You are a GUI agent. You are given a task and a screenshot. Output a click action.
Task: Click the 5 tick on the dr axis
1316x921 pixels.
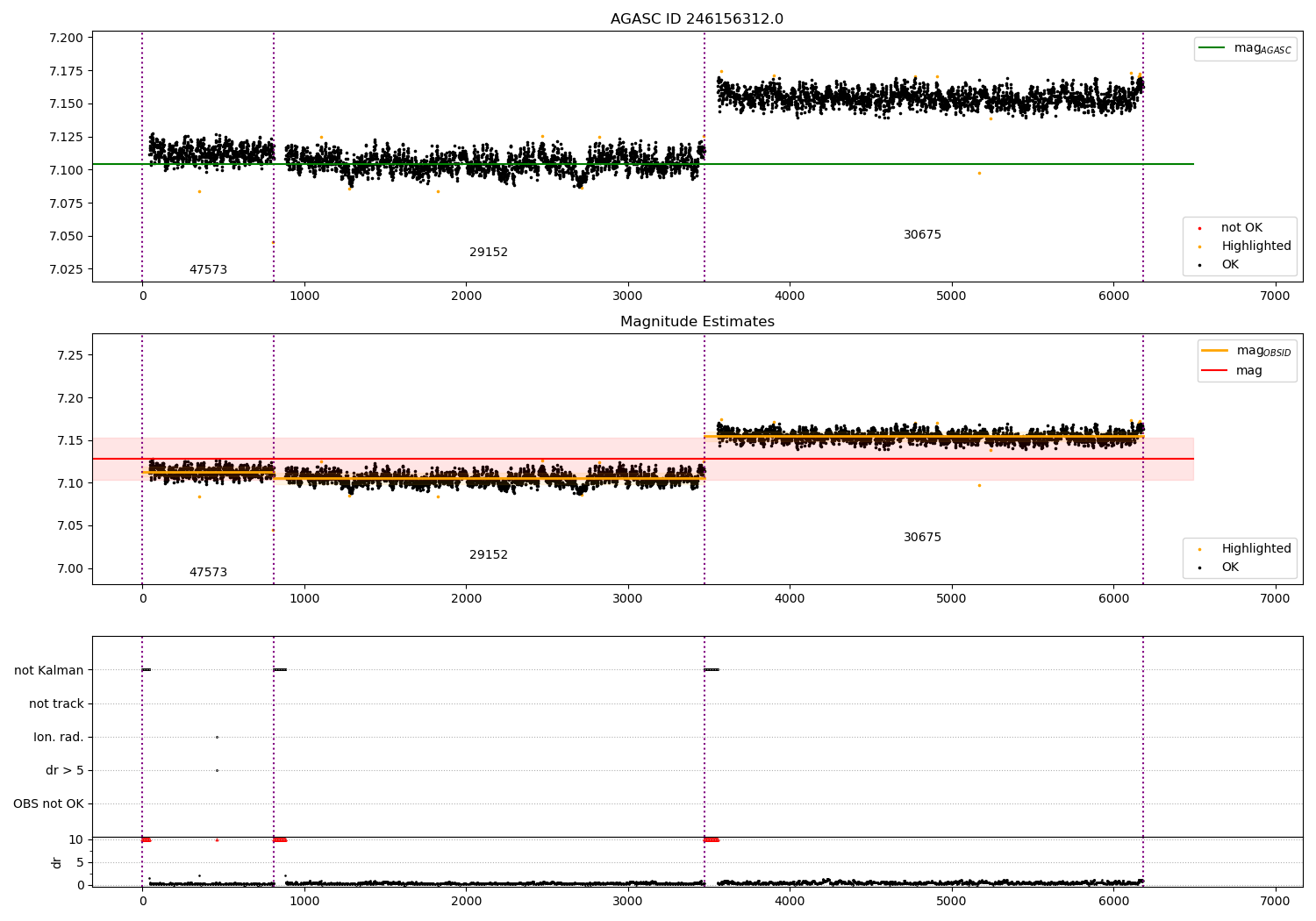[x=80, y=862]
